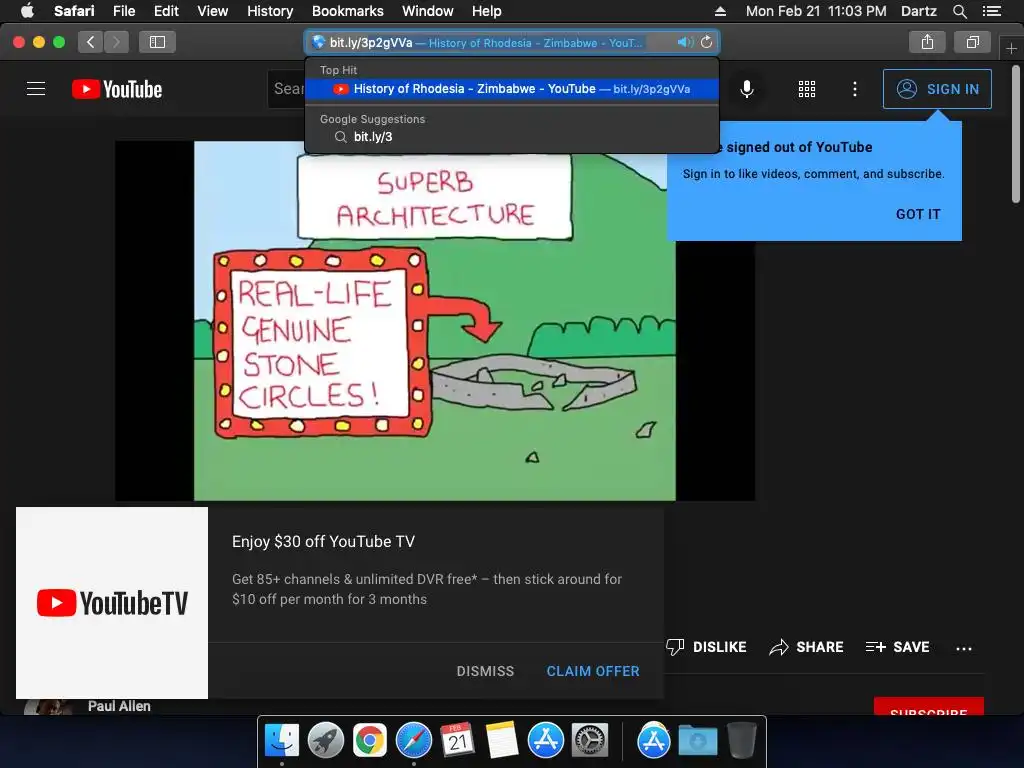Open Safari compass icon in Dock
The width and height of the screenshot is (1024, 768).
[413, 741]
